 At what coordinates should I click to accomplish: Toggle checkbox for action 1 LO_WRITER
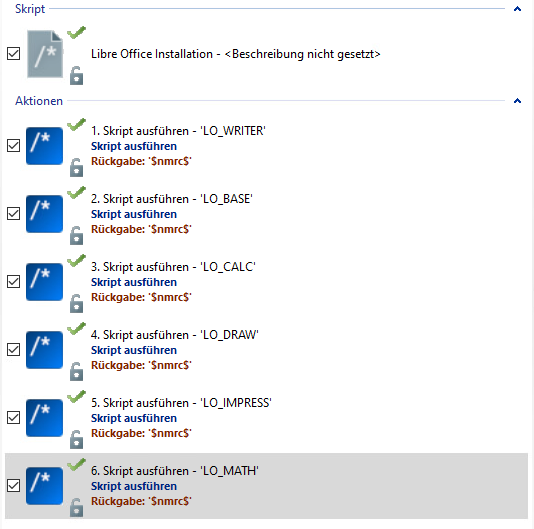[14, 145]
